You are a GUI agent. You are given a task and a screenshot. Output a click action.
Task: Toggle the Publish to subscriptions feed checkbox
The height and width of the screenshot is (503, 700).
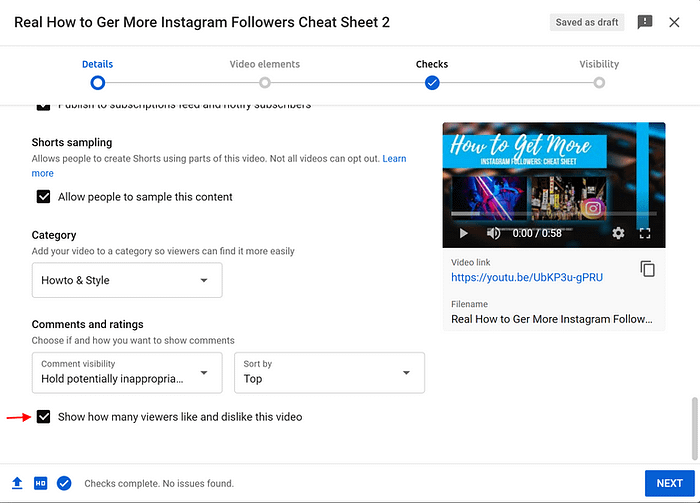coord(43,106)
